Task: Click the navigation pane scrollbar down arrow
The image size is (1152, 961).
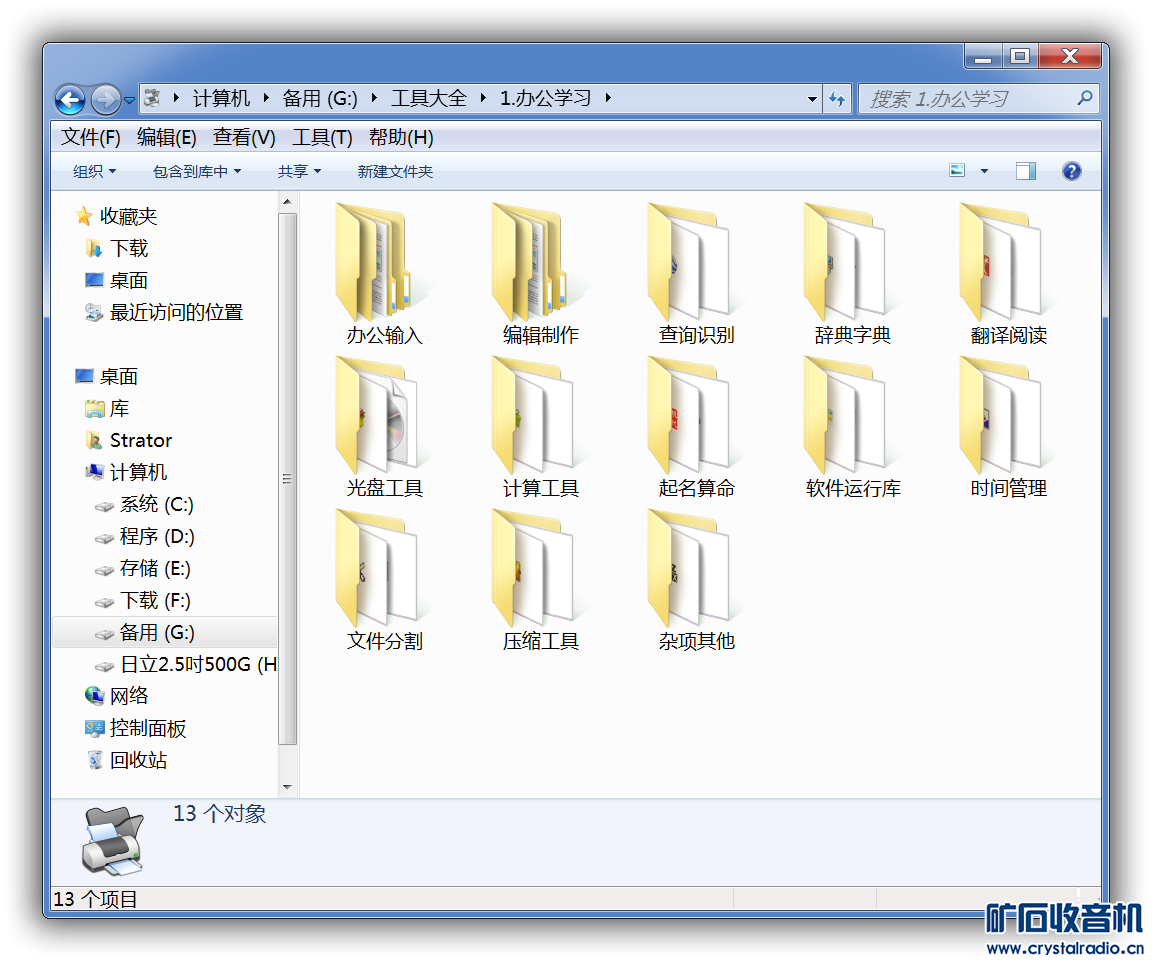Action: (287, 787)
